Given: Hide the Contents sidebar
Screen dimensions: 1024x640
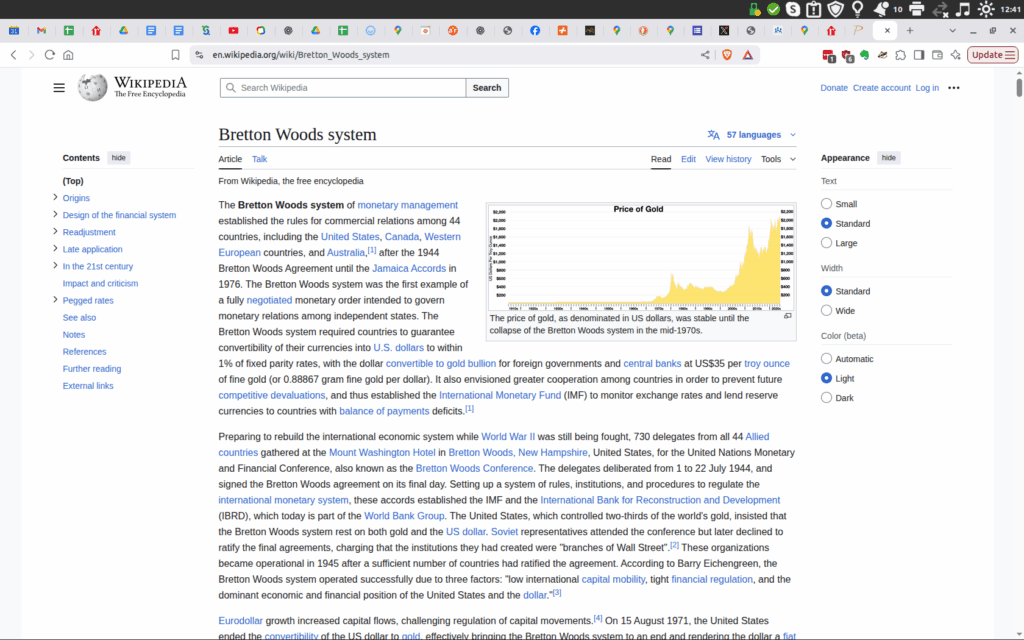Looking at the screenshot, I should click(x=118, y=158).
